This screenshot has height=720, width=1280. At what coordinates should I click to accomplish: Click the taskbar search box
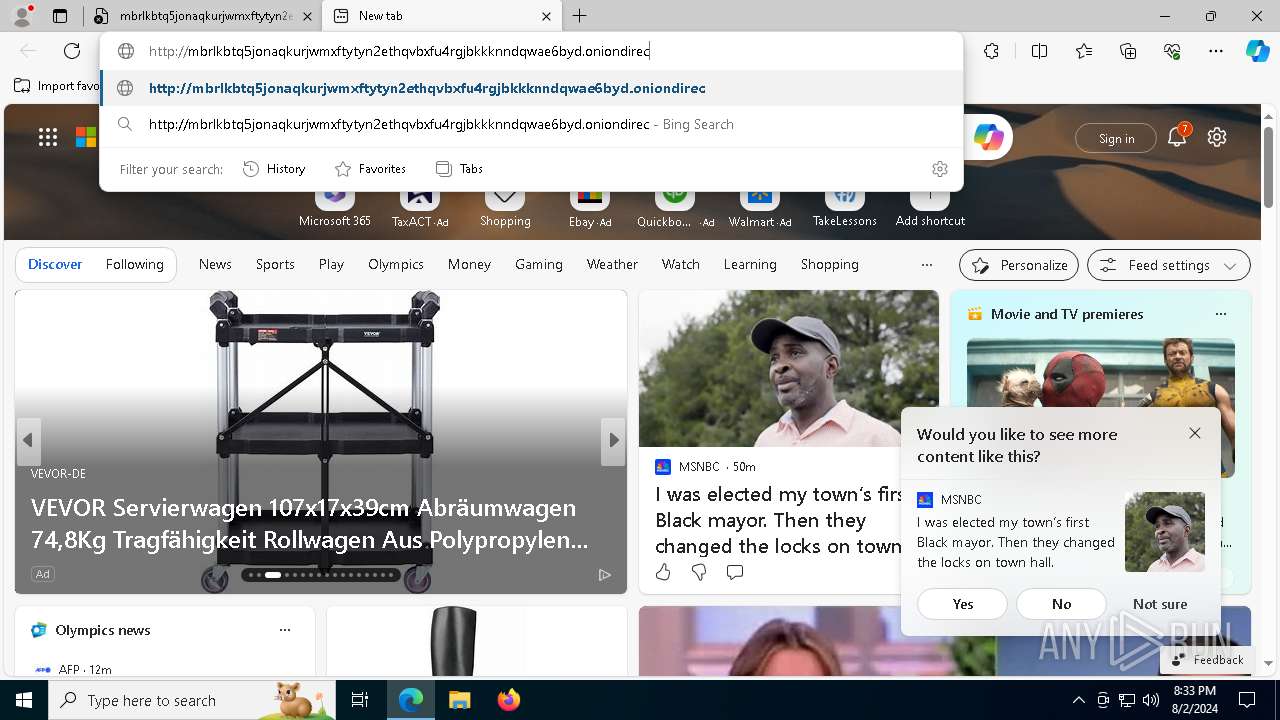[x=192, y=700]
